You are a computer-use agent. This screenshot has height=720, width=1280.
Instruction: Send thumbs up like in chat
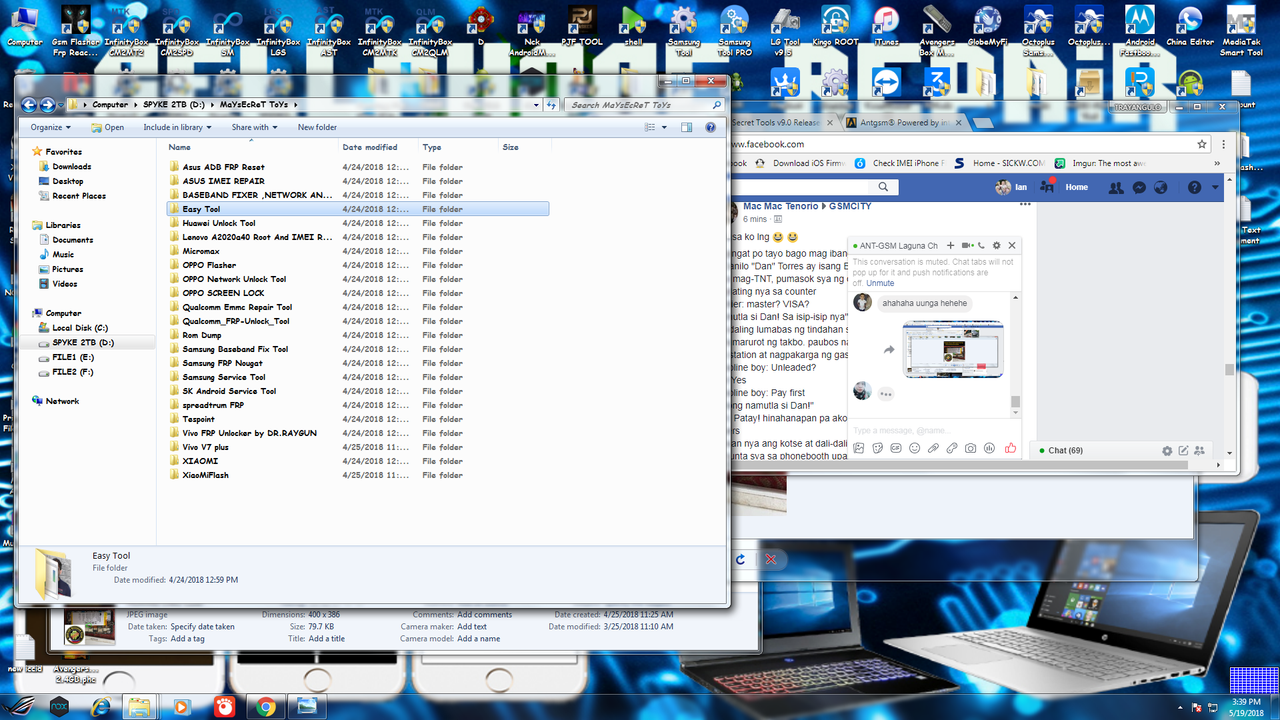click(1010, 448)
